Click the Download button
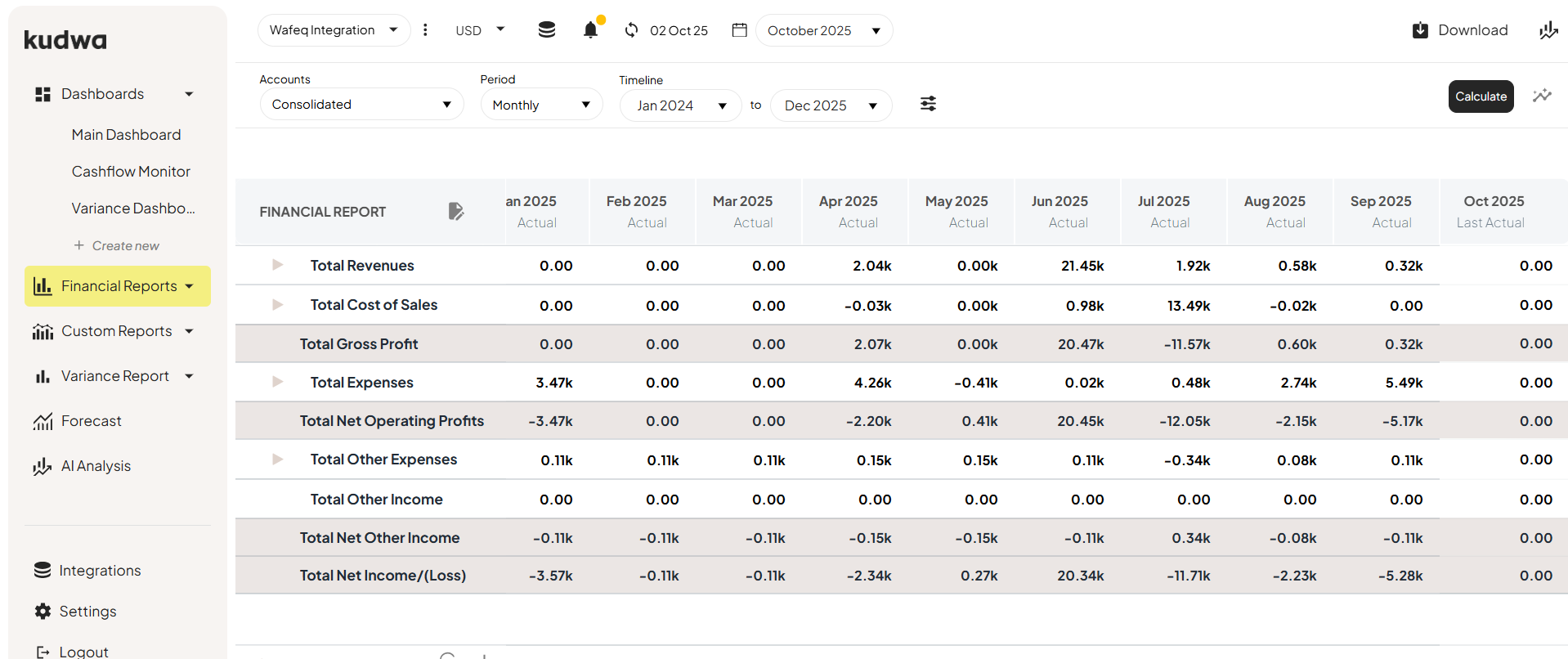 tap(1460, 30)
